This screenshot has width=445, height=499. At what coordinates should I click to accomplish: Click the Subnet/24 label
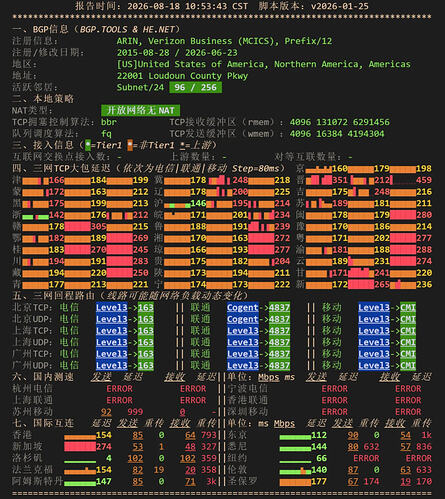[x=140, y=87]
